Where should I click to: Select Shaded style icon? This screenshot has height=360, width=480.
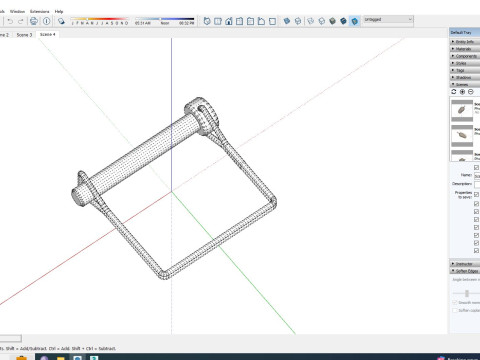pos(332,21)
